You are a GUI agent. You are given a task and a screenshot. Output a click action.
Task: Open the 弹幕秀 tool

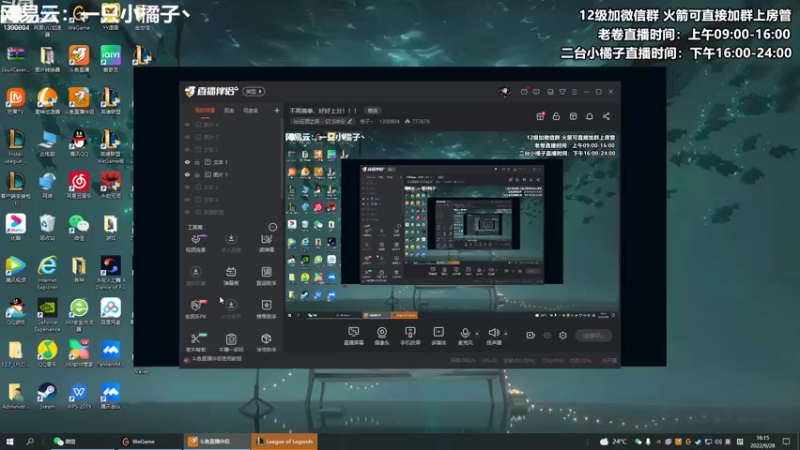point(231,276)
